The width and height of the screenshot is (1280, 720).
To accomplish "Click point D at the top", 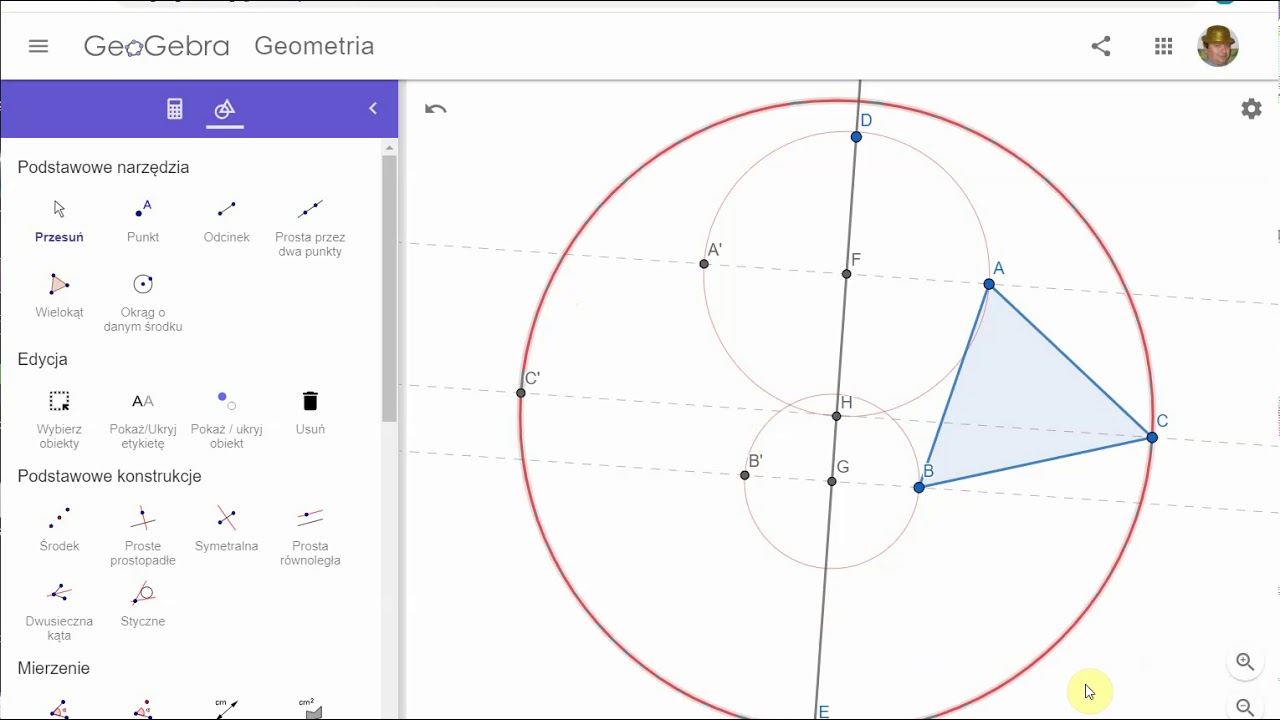I will (856, 136).
